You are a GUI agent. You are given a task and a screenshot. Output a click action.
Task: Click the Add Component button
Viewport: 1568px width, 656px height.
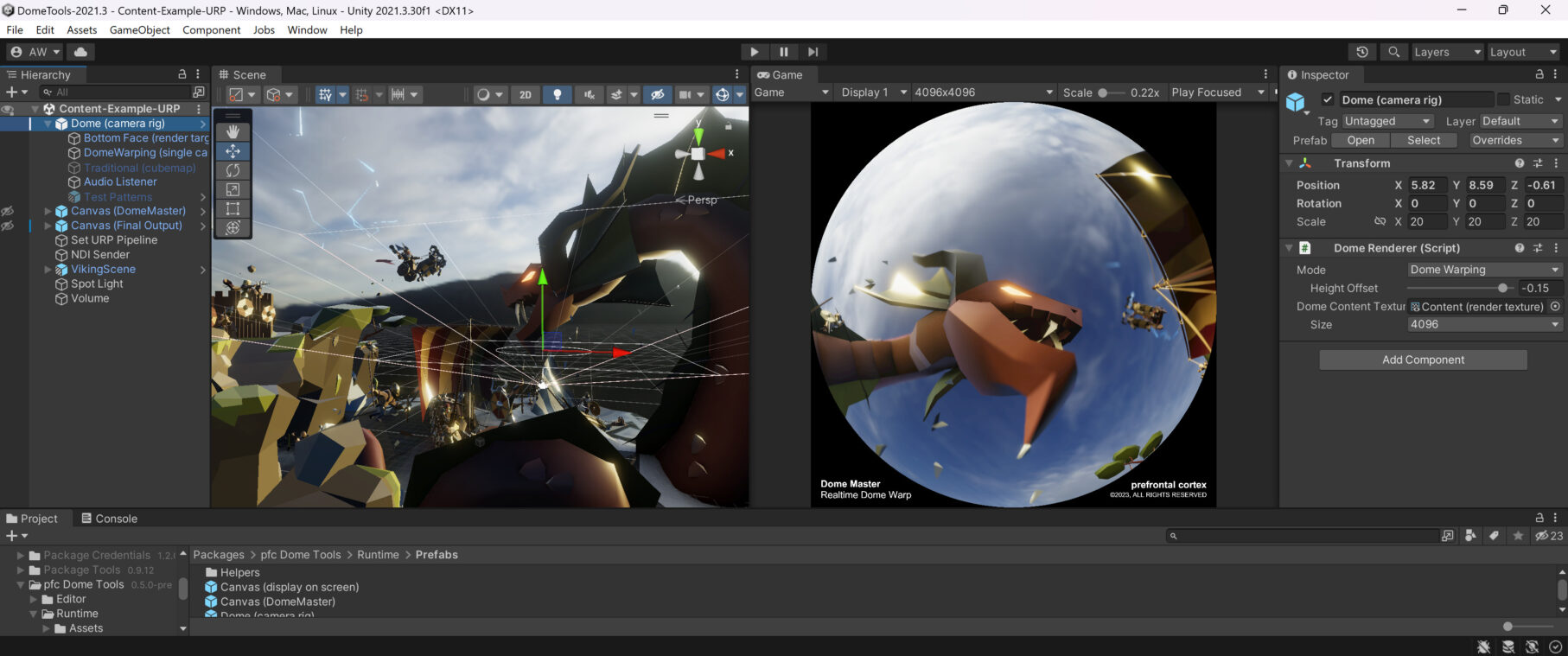point(1423,360)
